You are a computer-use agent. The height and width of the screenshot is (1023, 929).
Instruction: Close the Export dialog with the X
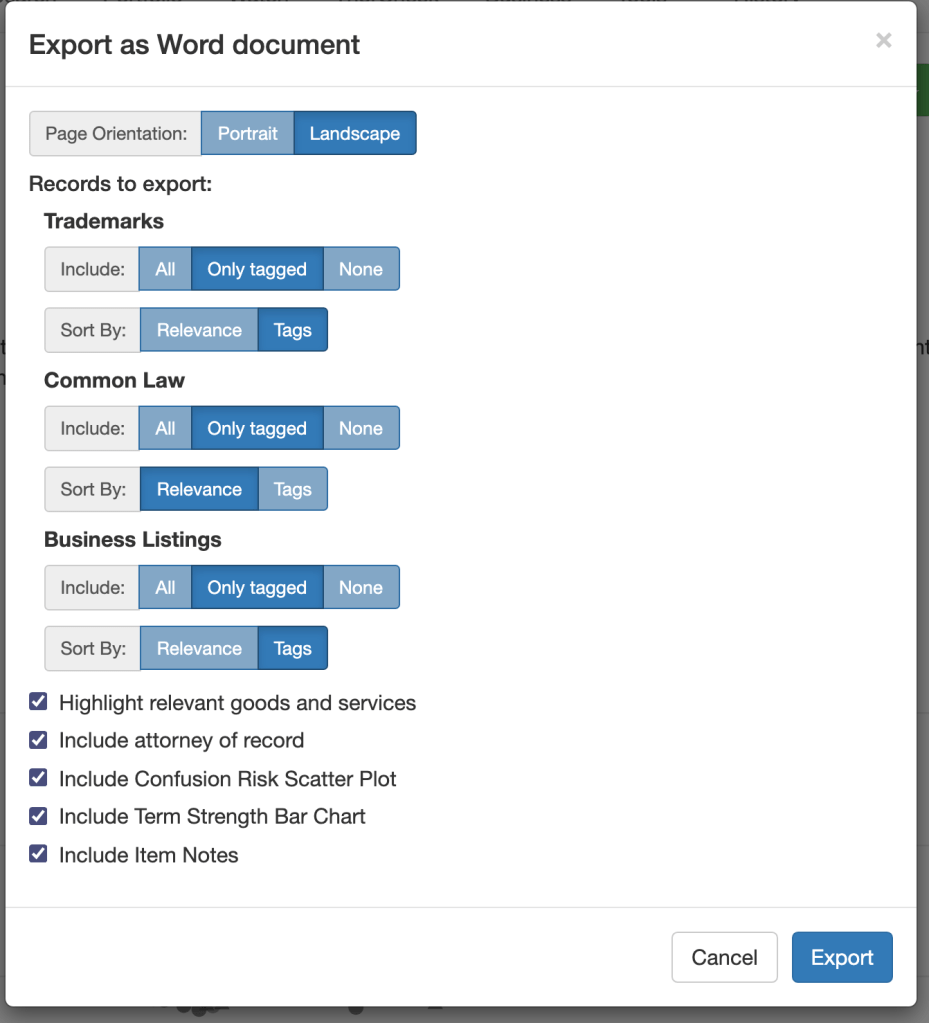click(883, 41)
